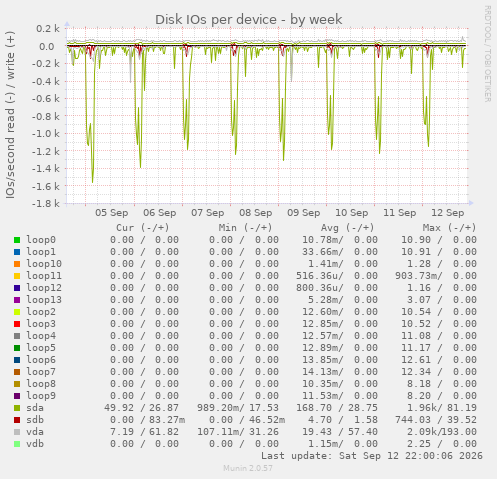The height and width of the screenshot is (479, 497).
Task: Select the sdb legend label
Action: pos(35,420)
